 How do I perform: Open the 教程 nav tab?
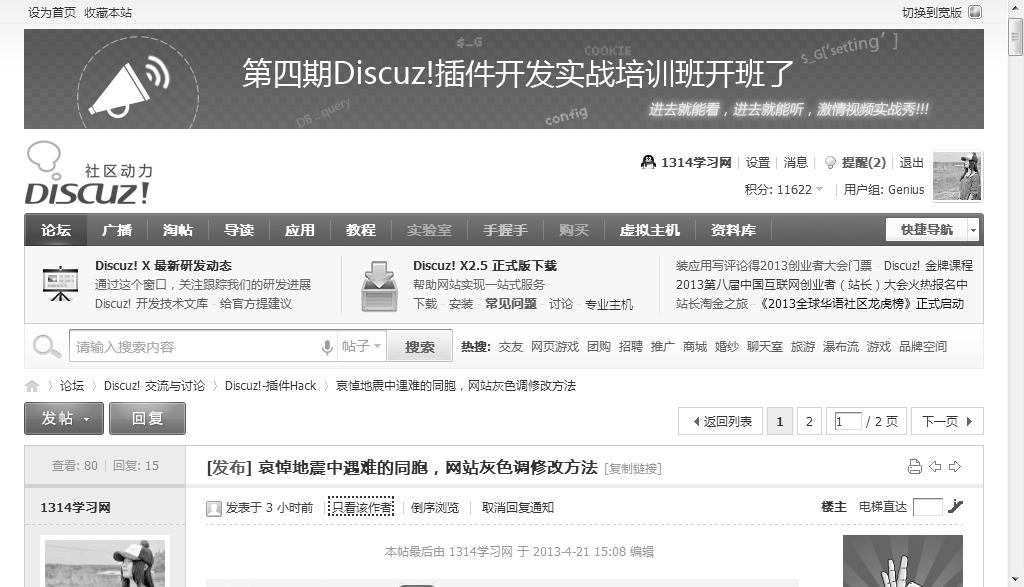tap(360, 230)
